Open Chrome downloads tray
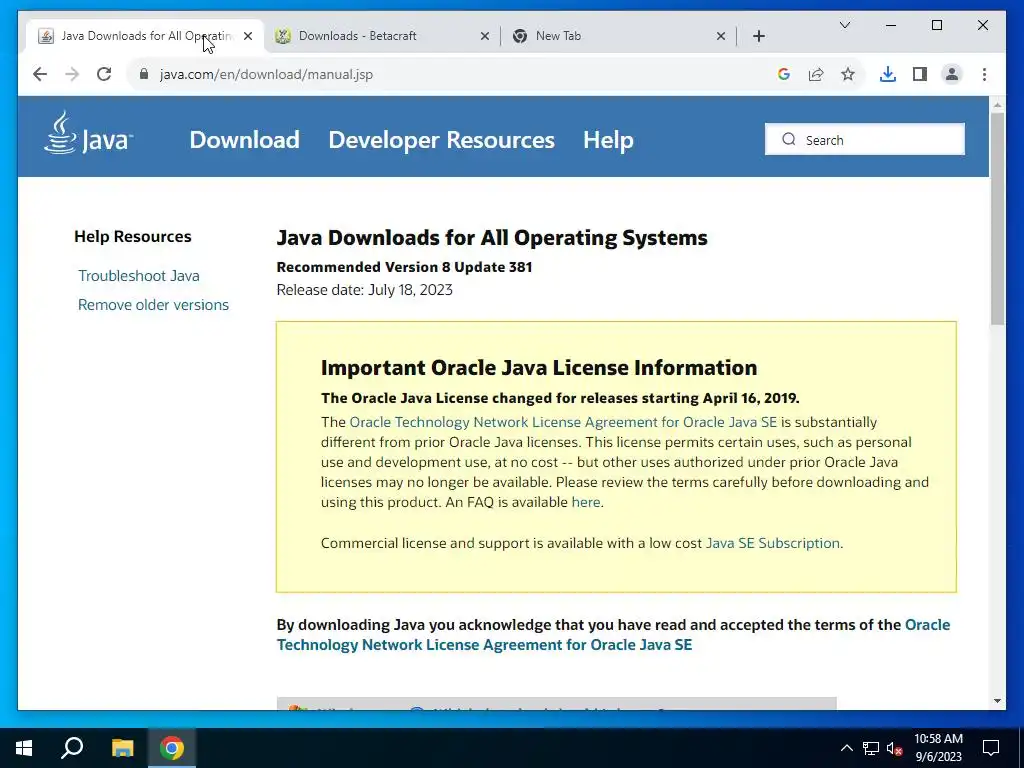Viewport: 1024px width, 768px height. pos(888,74)
